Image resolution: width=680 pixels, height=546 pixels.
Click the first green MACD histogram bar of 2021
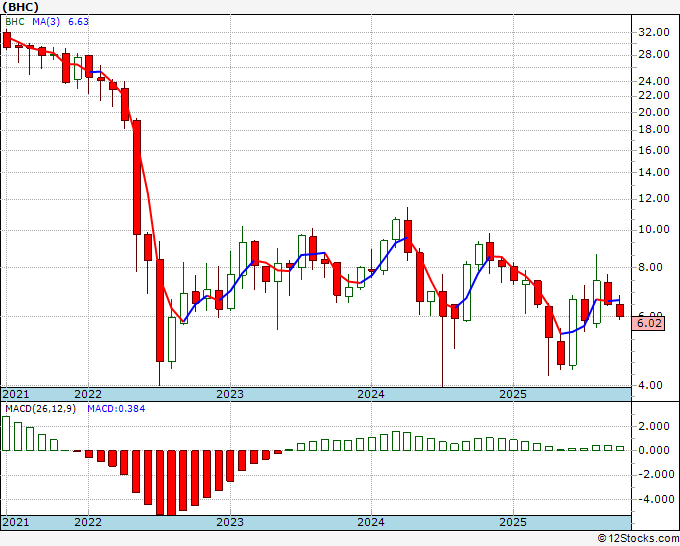coord(6,433)
